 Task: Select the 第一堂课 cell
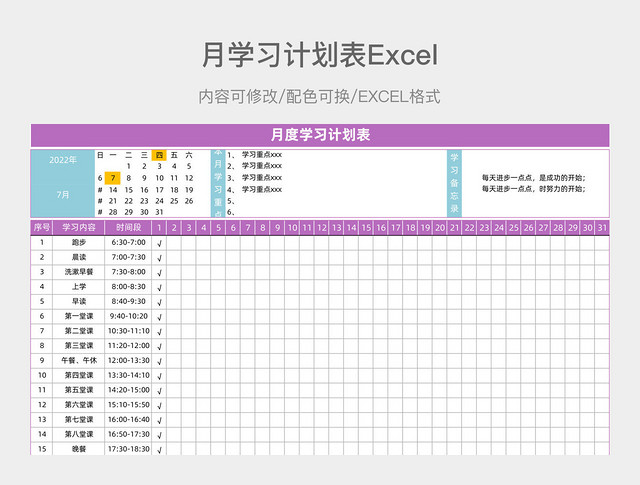(79, 316)
